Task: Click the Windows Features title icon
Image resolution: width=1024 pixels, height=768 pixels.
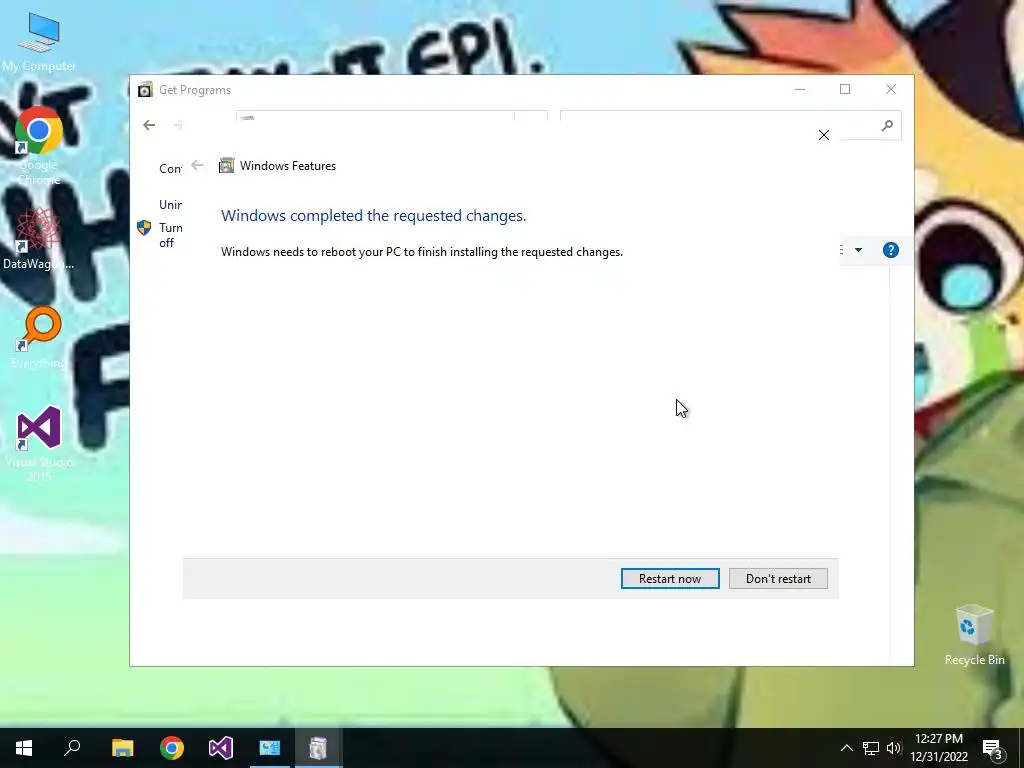Action: pos(227,165)
